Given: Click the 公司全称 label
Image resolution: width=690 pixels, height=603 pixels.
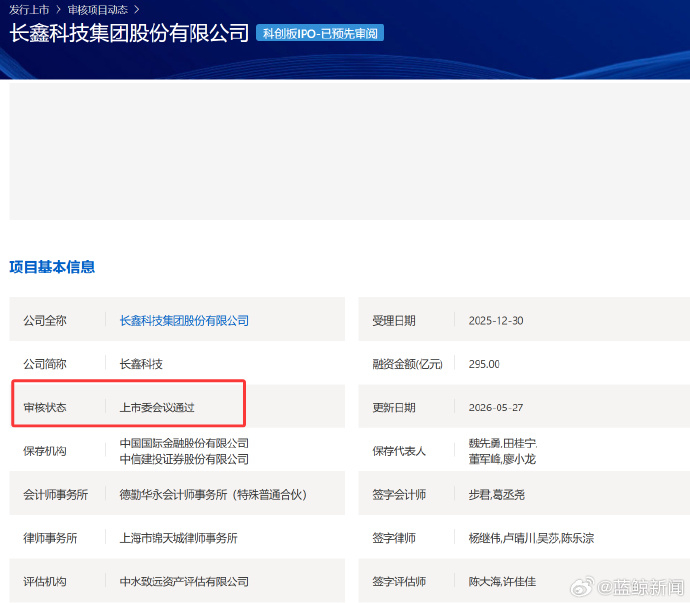Looking at the screenshot, I should point(45,320).
